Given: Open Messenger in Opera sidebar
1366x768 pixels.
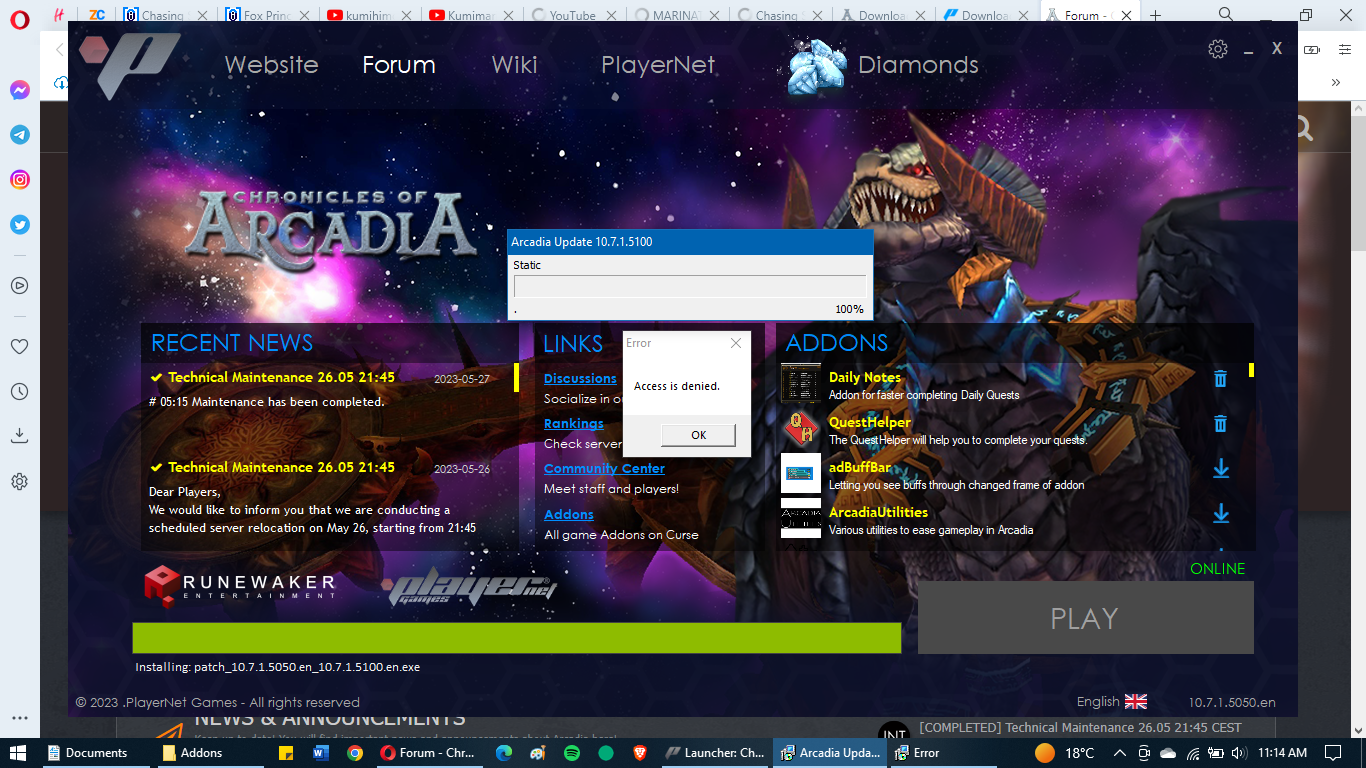Looking at the screenshot, I should pos(19,90).
